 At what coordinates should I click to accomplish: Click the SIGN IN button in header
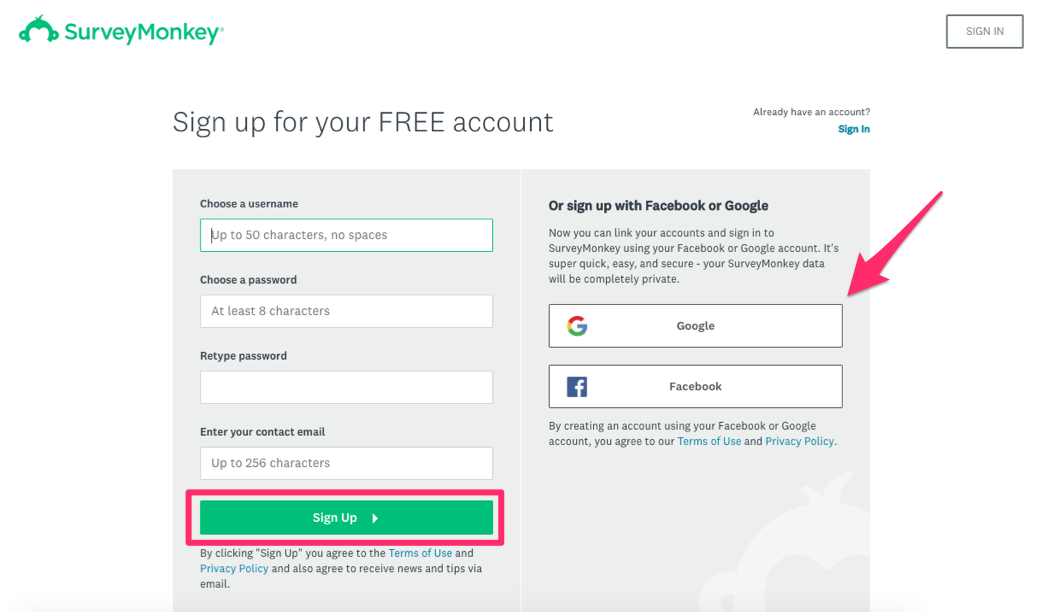tap(984, 31)
